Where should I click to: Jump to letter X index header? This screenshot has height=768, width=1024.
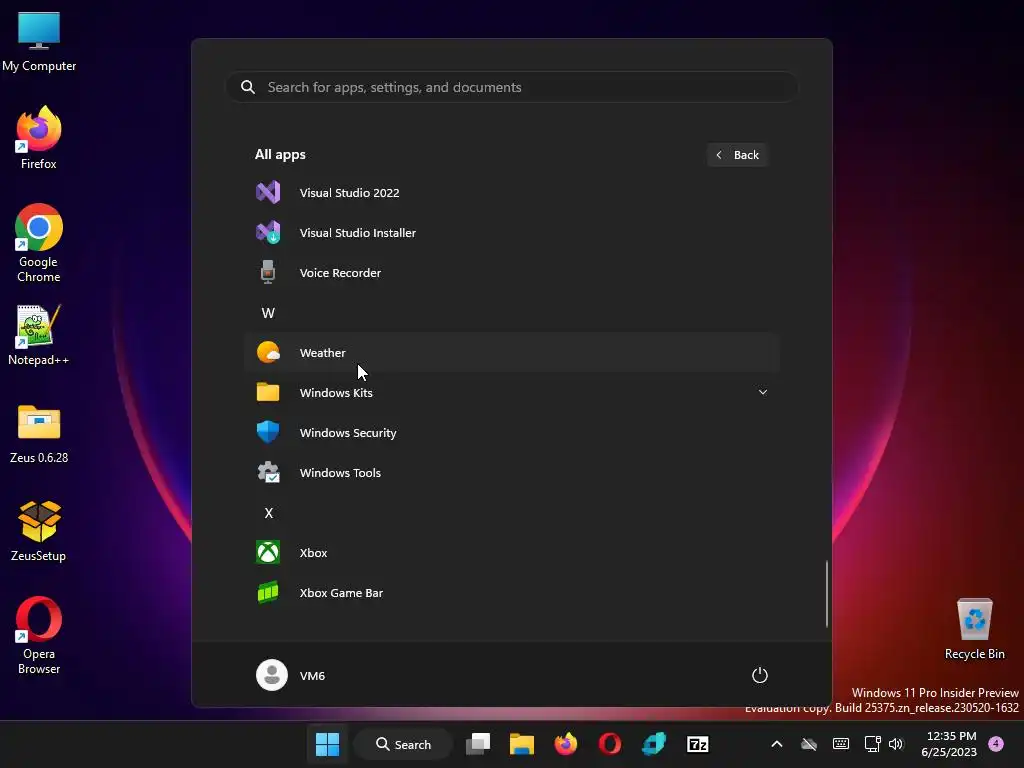pos(268,513)
